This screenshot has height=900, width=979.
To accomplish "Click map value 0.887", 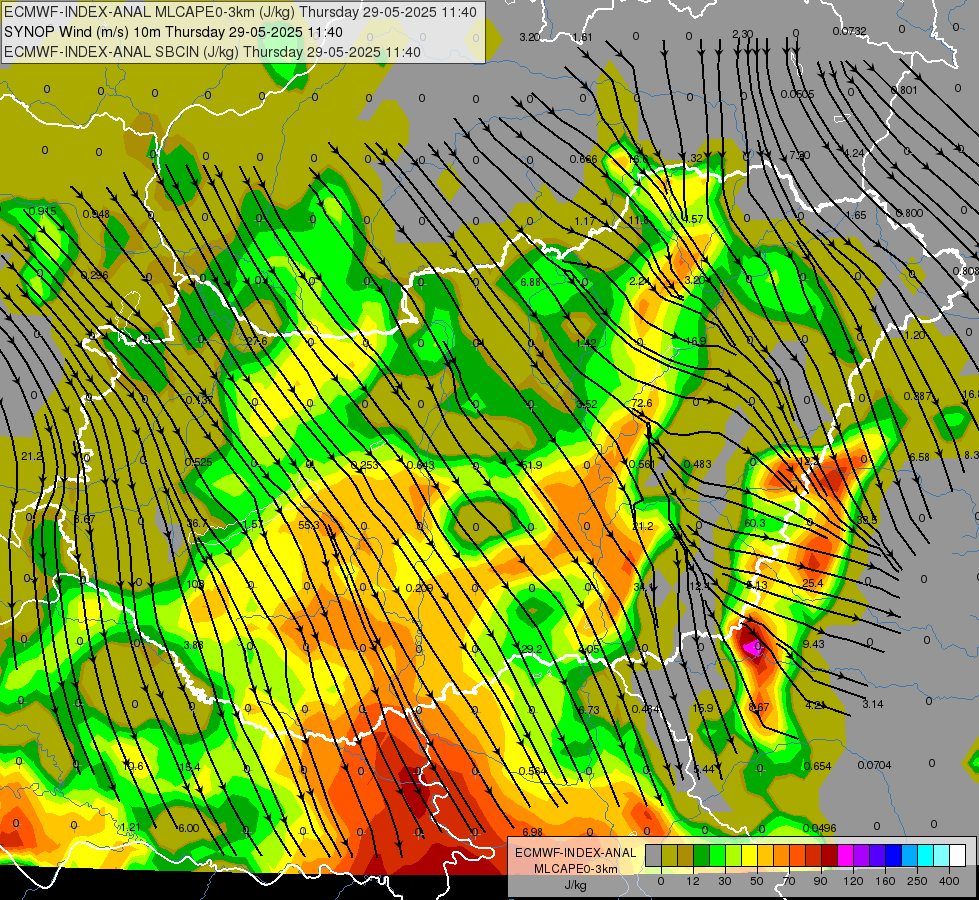I will tap(917, 397).
